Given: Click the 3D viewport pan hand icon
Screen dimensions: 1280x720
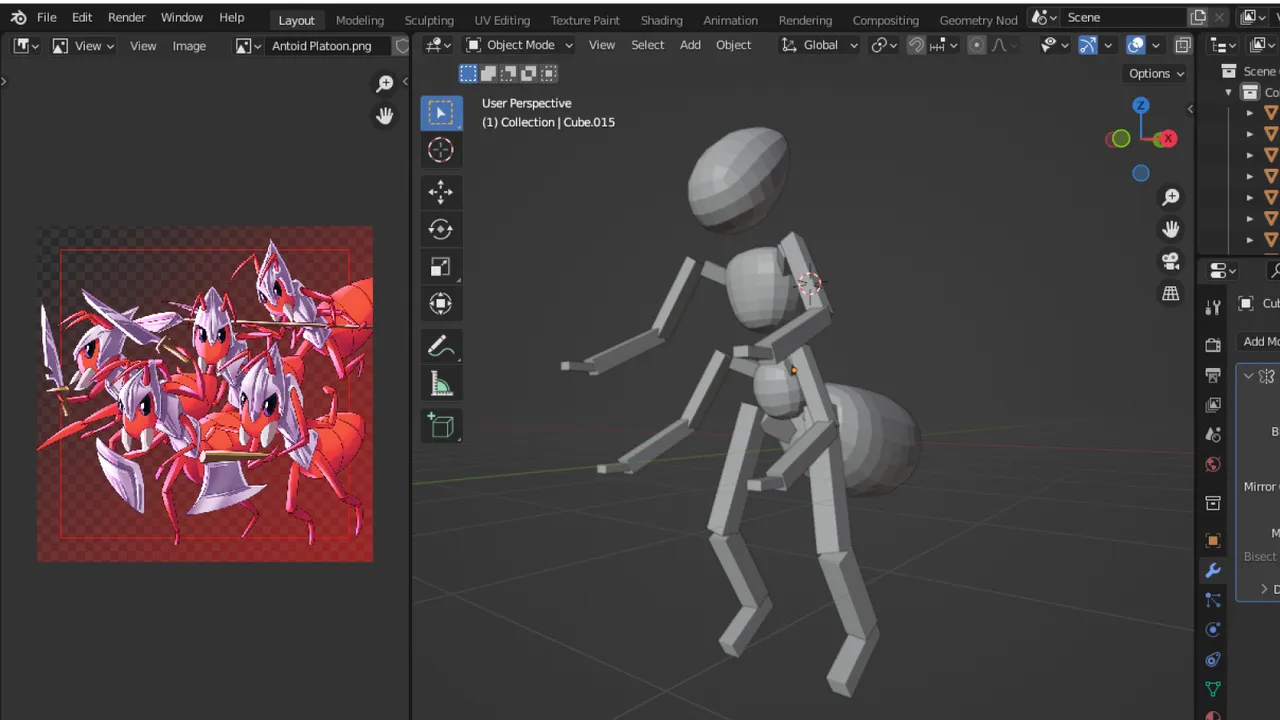Looking at the screenshot, I should (x=1171, y=229).
